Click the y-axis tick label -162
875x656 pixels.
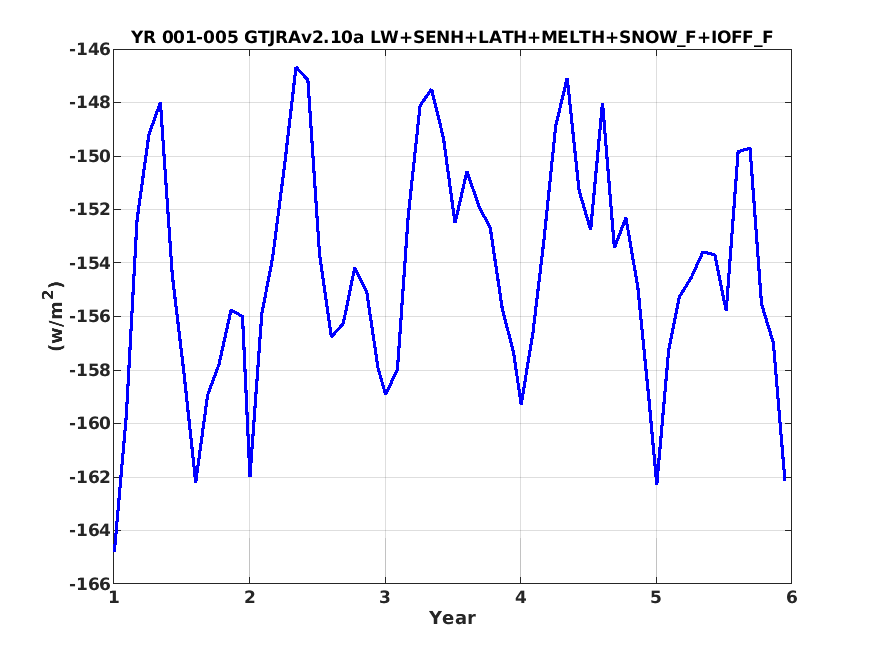click(90, 477)
